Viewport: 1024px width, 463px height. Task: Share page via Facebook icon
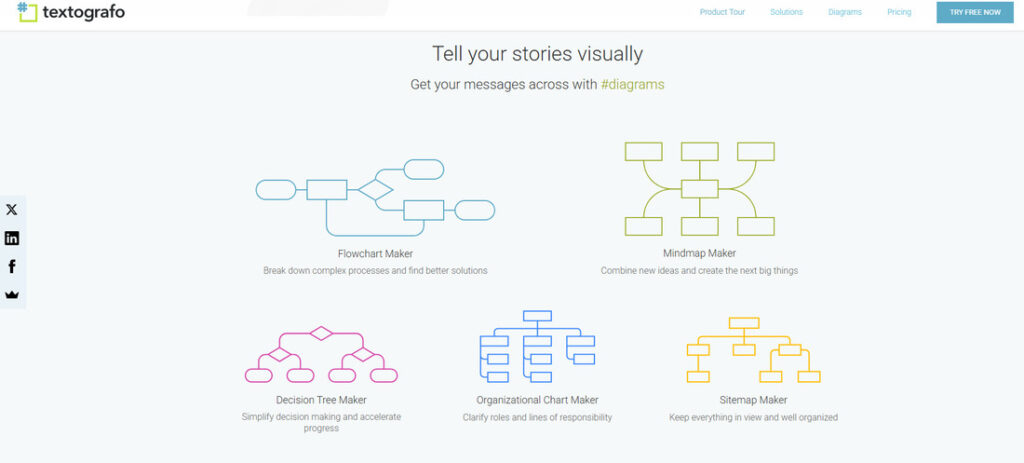pyautogui.click(x=12, y=267)
